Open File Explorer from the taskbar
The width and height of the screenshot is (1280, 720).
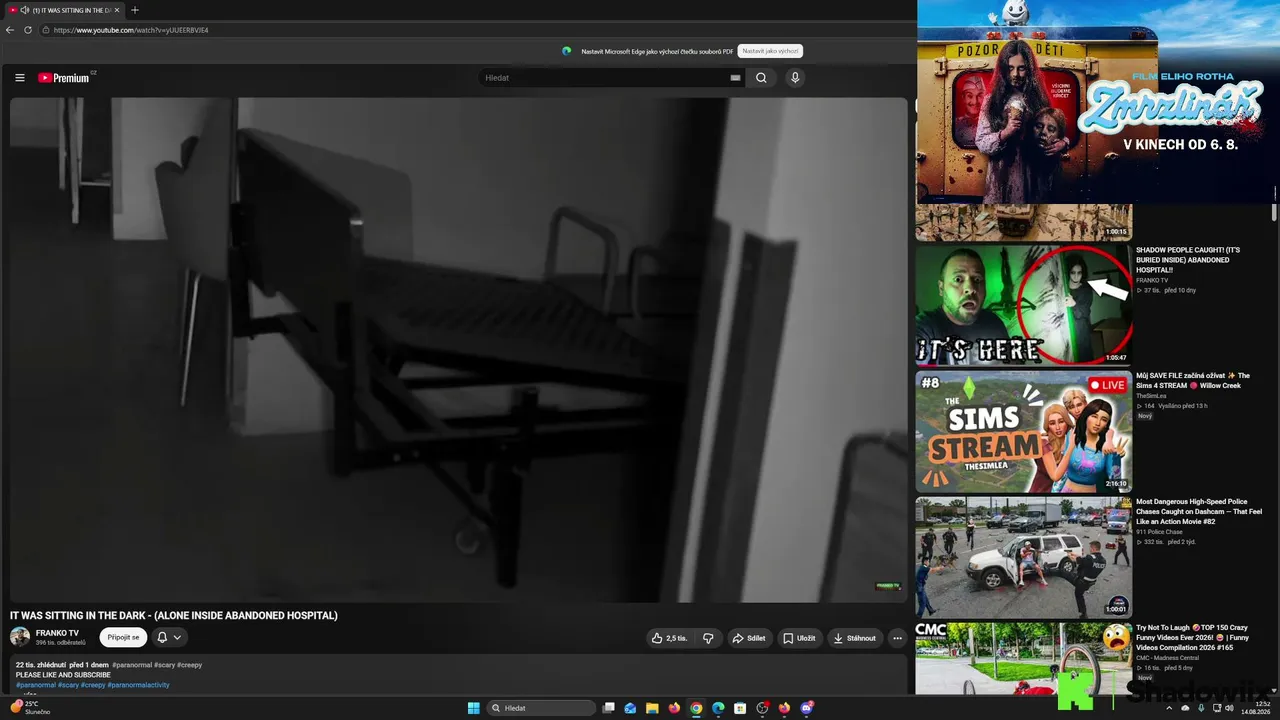(652, 708)
